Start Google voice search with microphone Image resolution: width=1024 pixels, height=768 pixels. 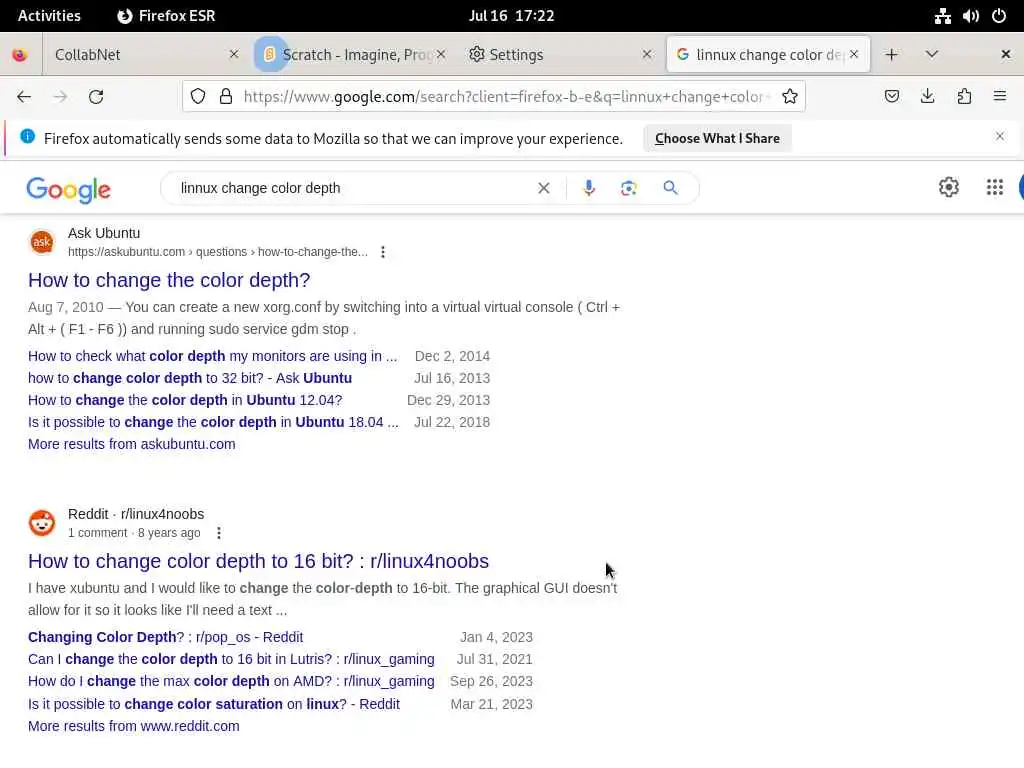click(x=588, y=188)
